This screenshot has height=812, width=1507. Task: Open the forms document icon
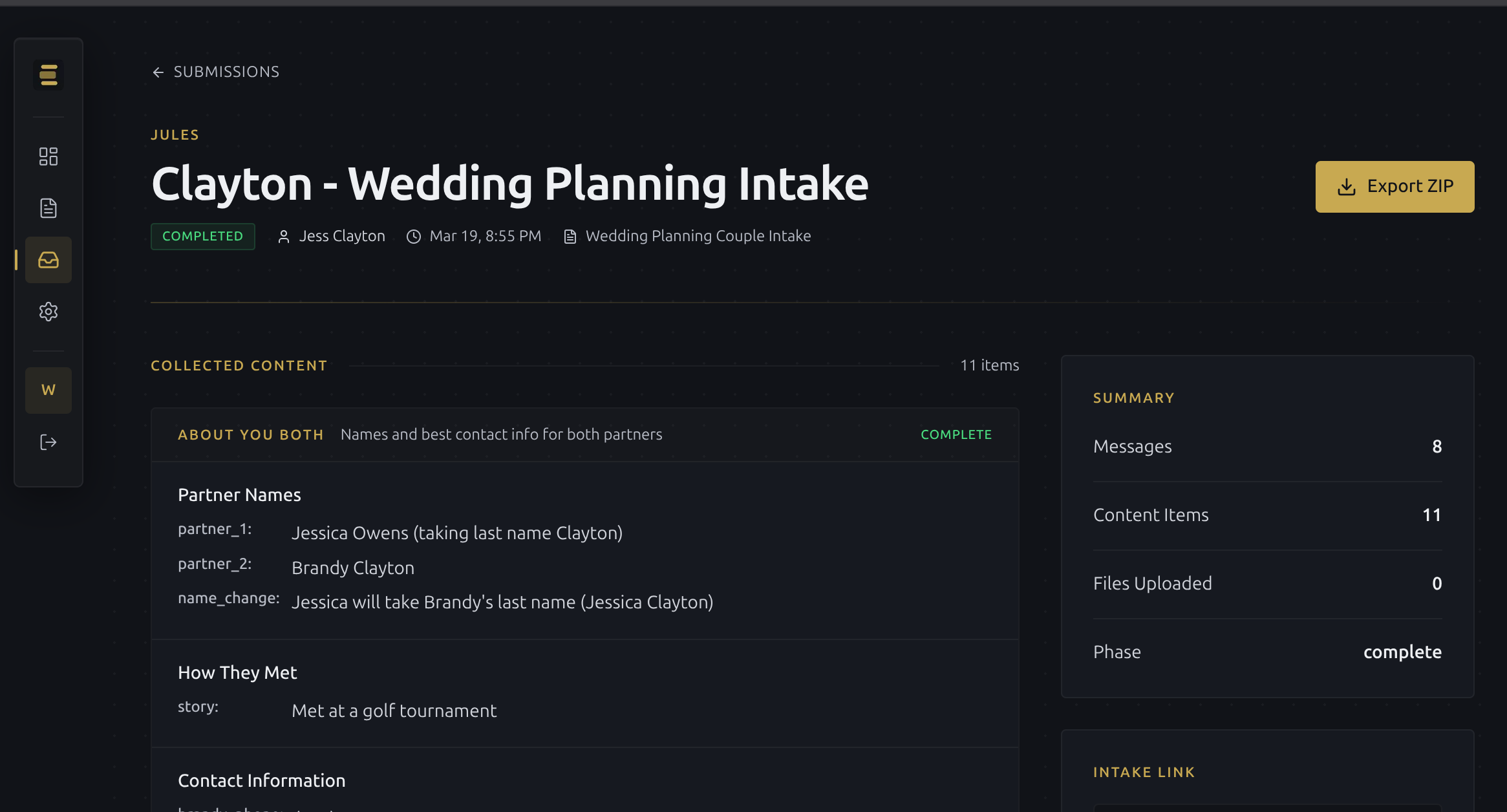tap(48, 208)
